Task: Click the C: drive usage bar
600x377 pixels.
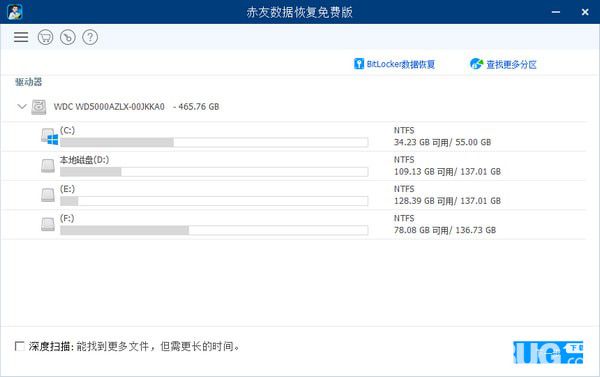Action: 214,142
